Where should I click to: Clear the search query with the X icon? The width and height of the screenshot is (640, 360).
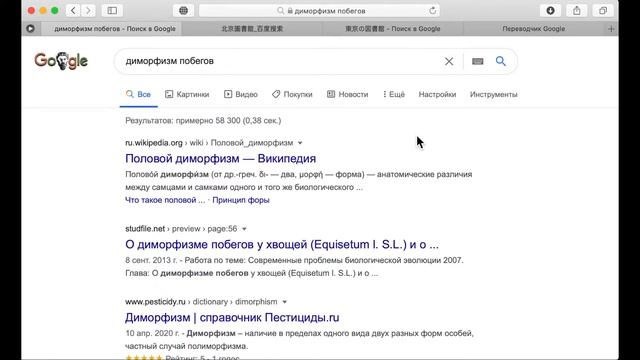coord(449,61)
